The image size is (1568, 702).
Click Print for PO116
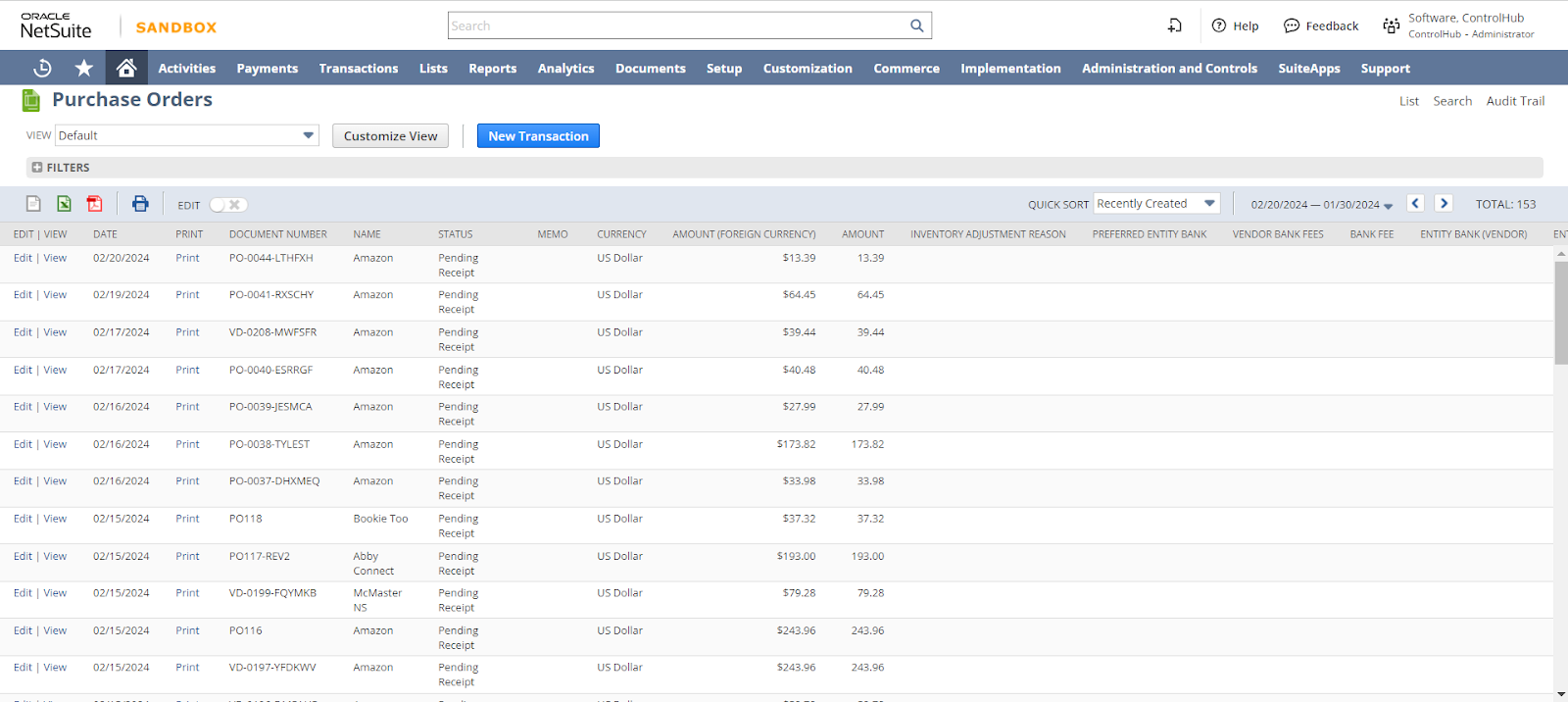pos(187,630)
